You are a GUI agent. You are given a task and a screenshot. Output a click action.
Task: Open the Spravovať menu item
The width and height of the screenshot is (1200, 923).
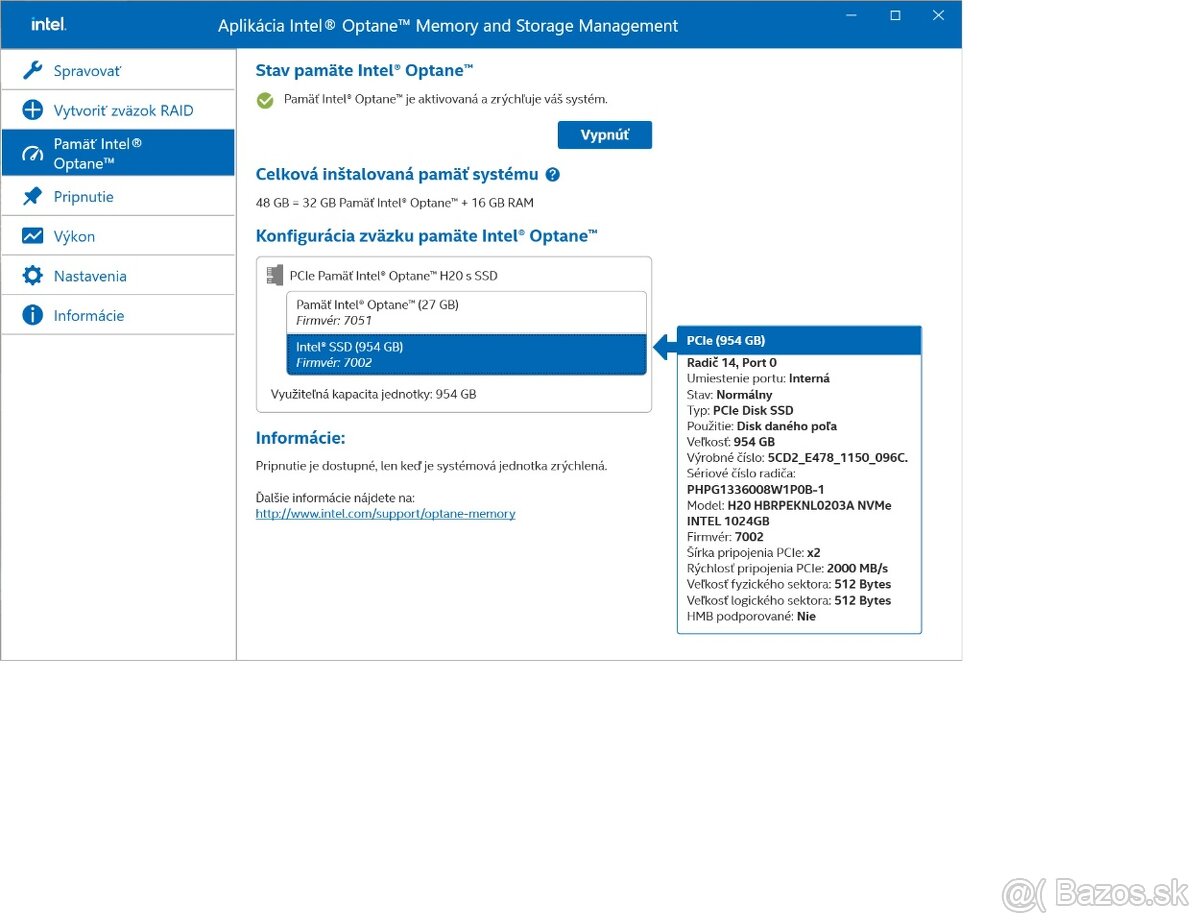(87, 71)
